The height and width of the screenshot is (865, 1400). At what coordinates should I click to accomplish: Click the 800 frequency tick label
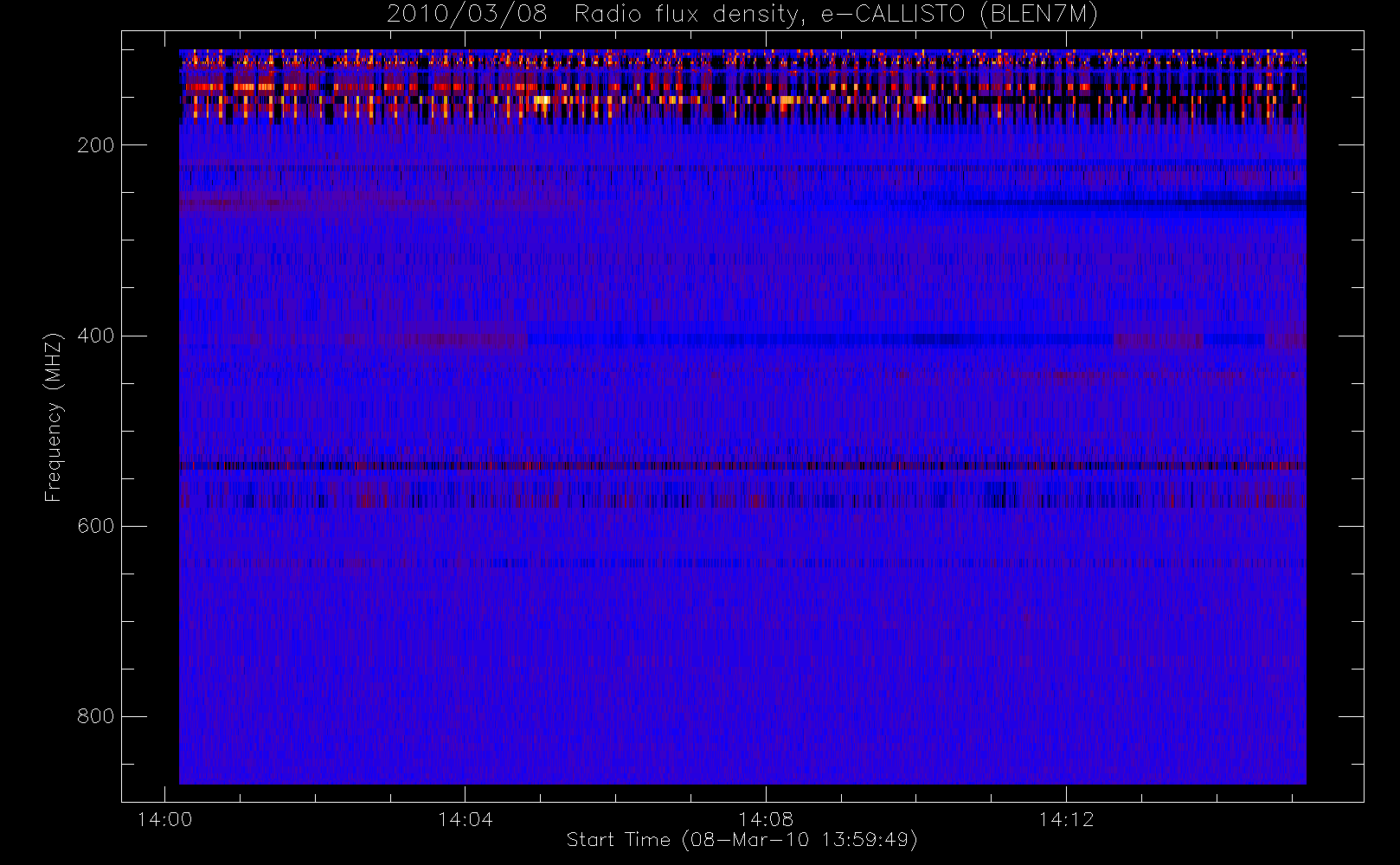tap(95, 716)
